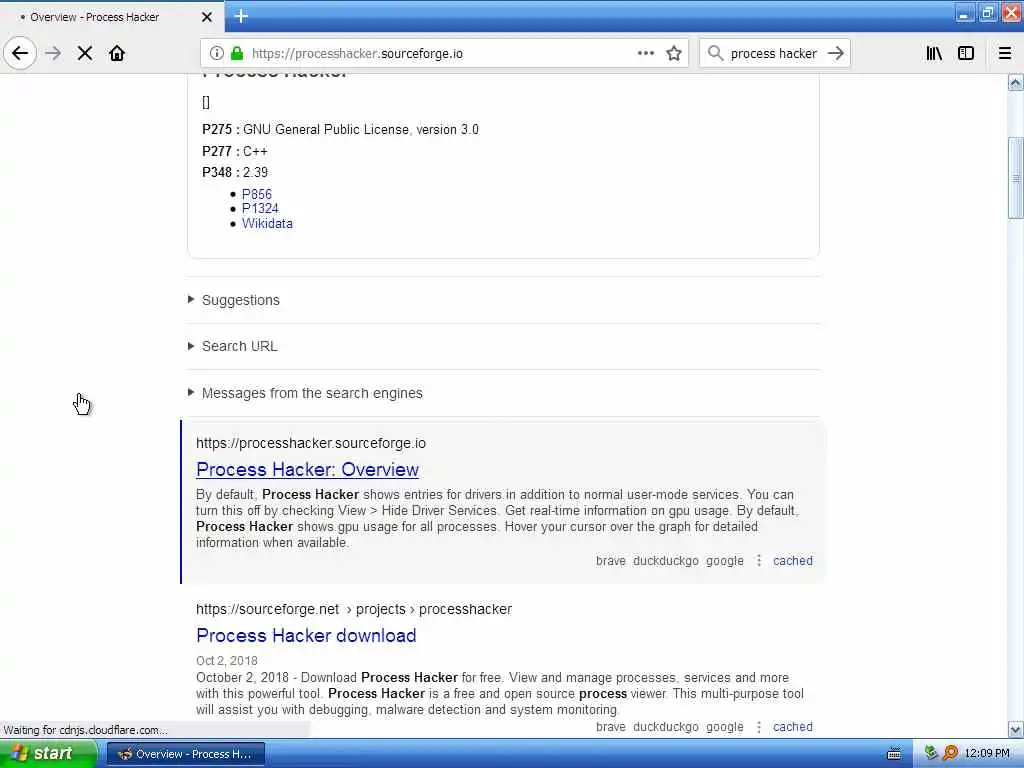
Task: Click 'https://sourceforge.net › projects › processhacker' breadcrumb
Action: pyautogui.click(x=354, y=609)
